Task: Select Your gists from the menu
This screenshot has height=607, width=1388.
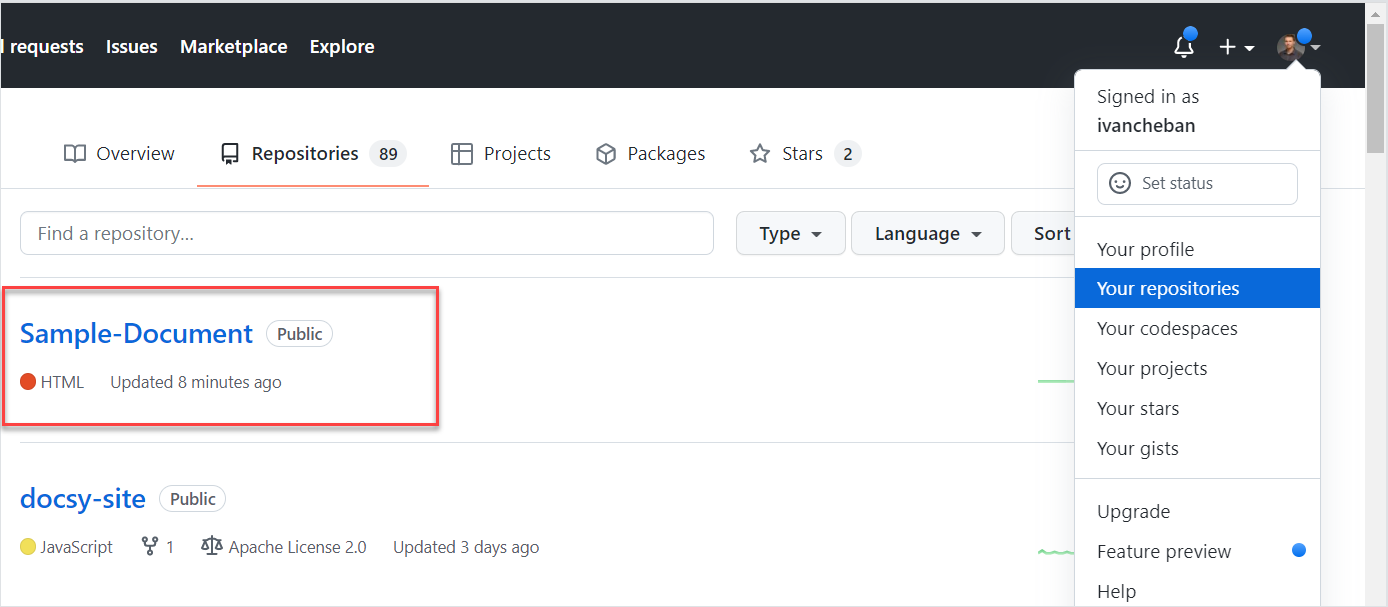Action: pyautogui.click(x=1137, y=448)
